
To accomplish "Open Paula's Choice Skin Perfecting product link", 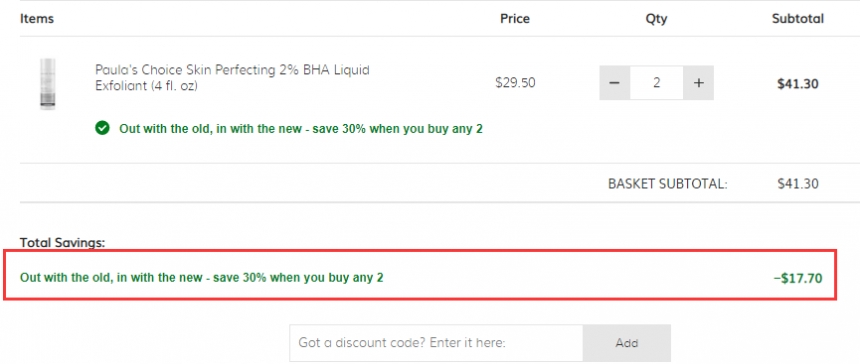I will coord(233,78).
